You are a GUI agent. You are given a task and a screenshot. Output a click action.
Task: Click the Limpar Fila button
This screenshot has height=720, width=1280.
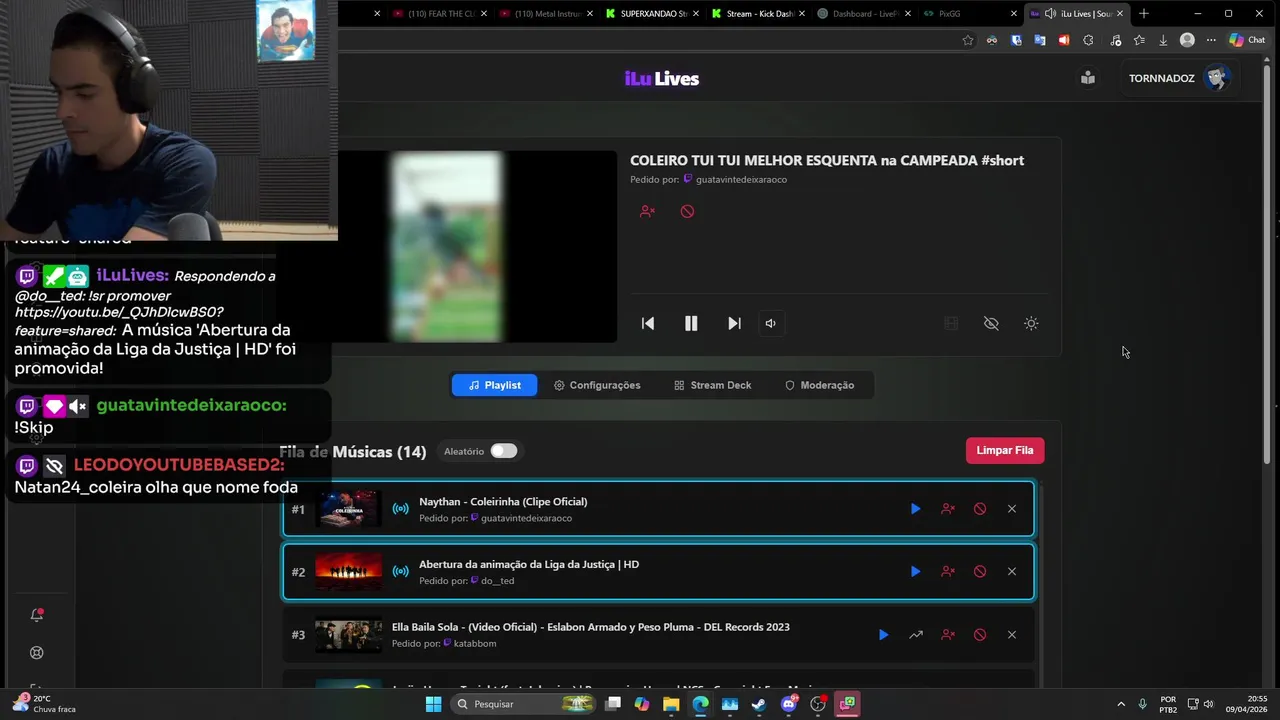click(1005, 450)
